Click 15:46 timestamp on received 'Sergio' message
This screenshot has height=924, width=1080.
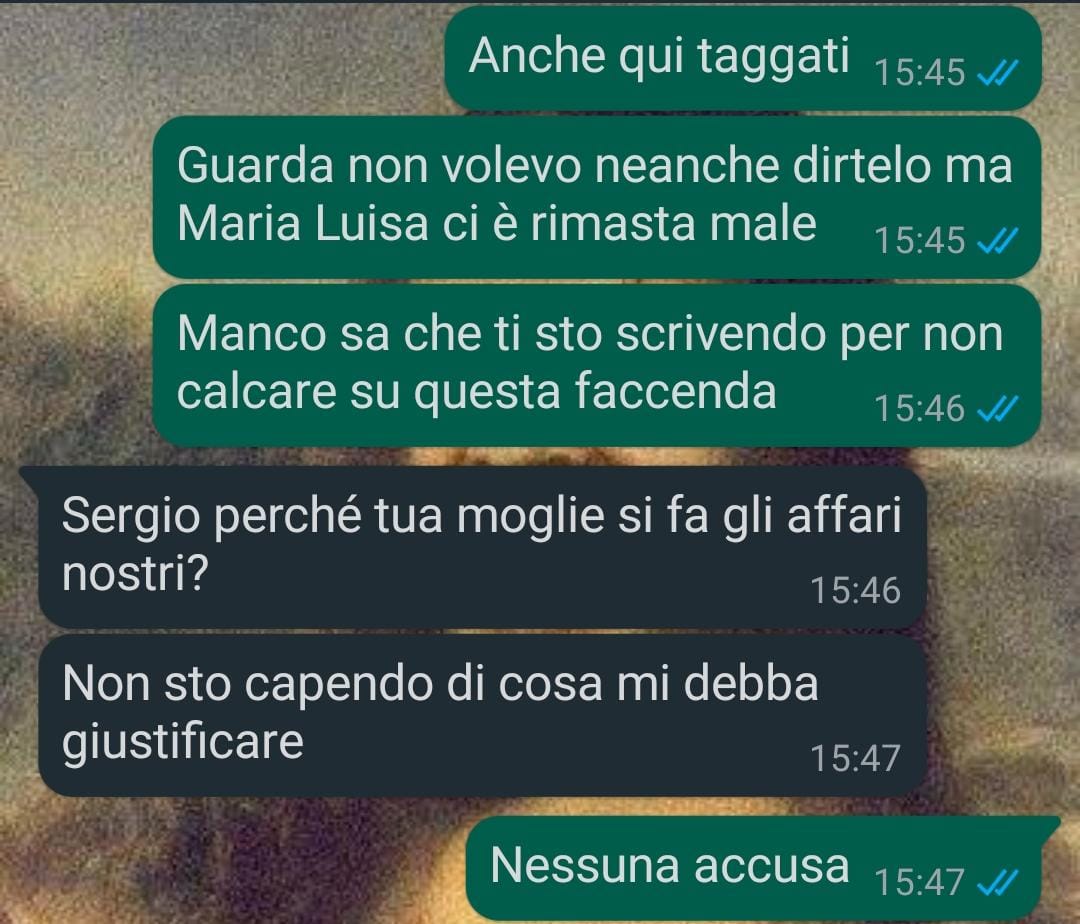[855, 591]
